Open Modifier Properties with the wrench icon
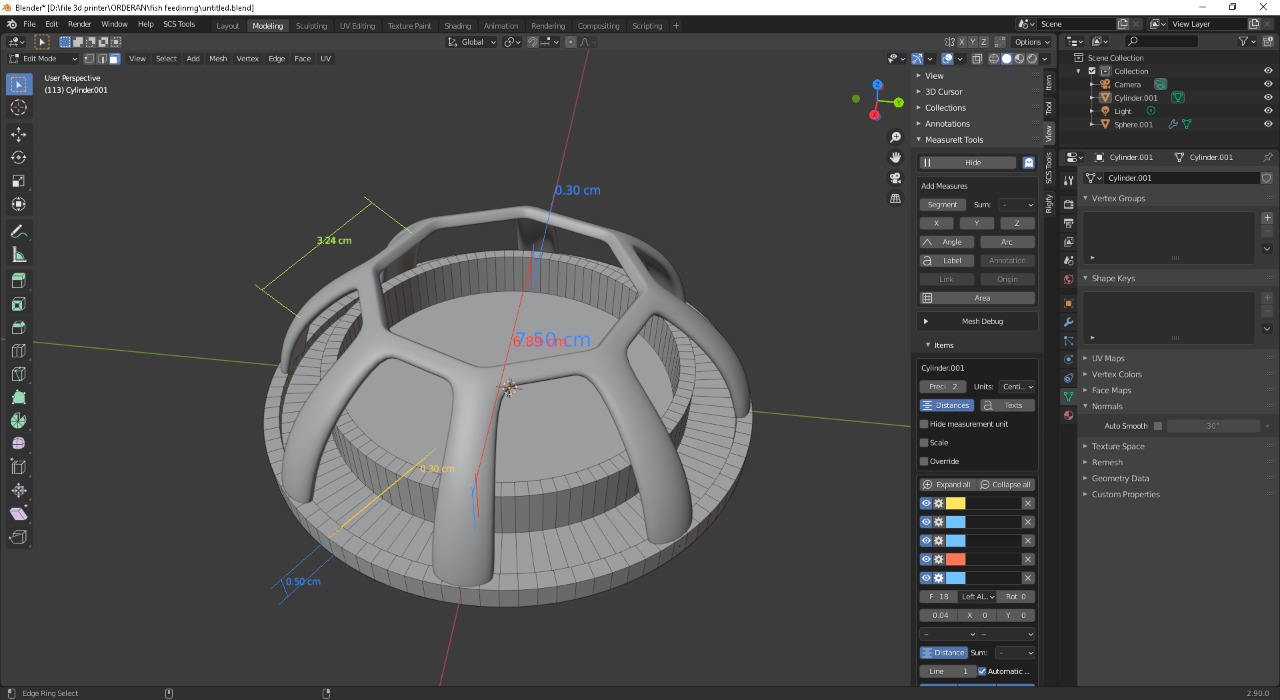The width and height of the screenshot is (1280, 700). [x=1067, y=322]
